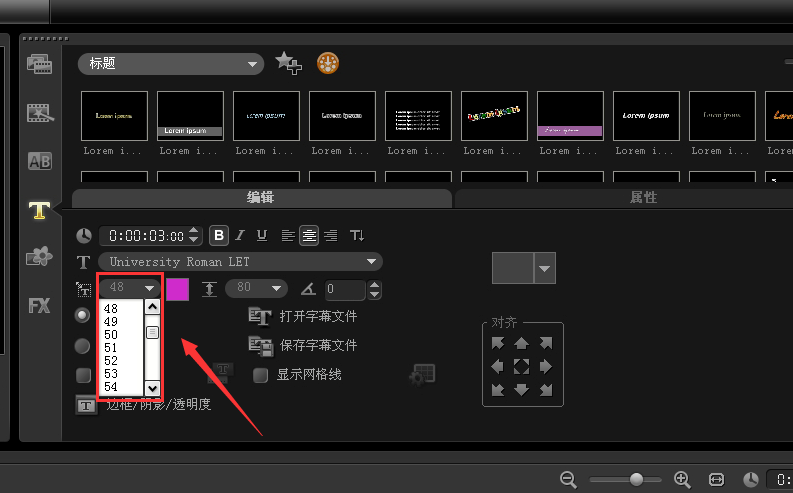
Task: Align title to screen center icon
Action: click(x=521, y=367)
